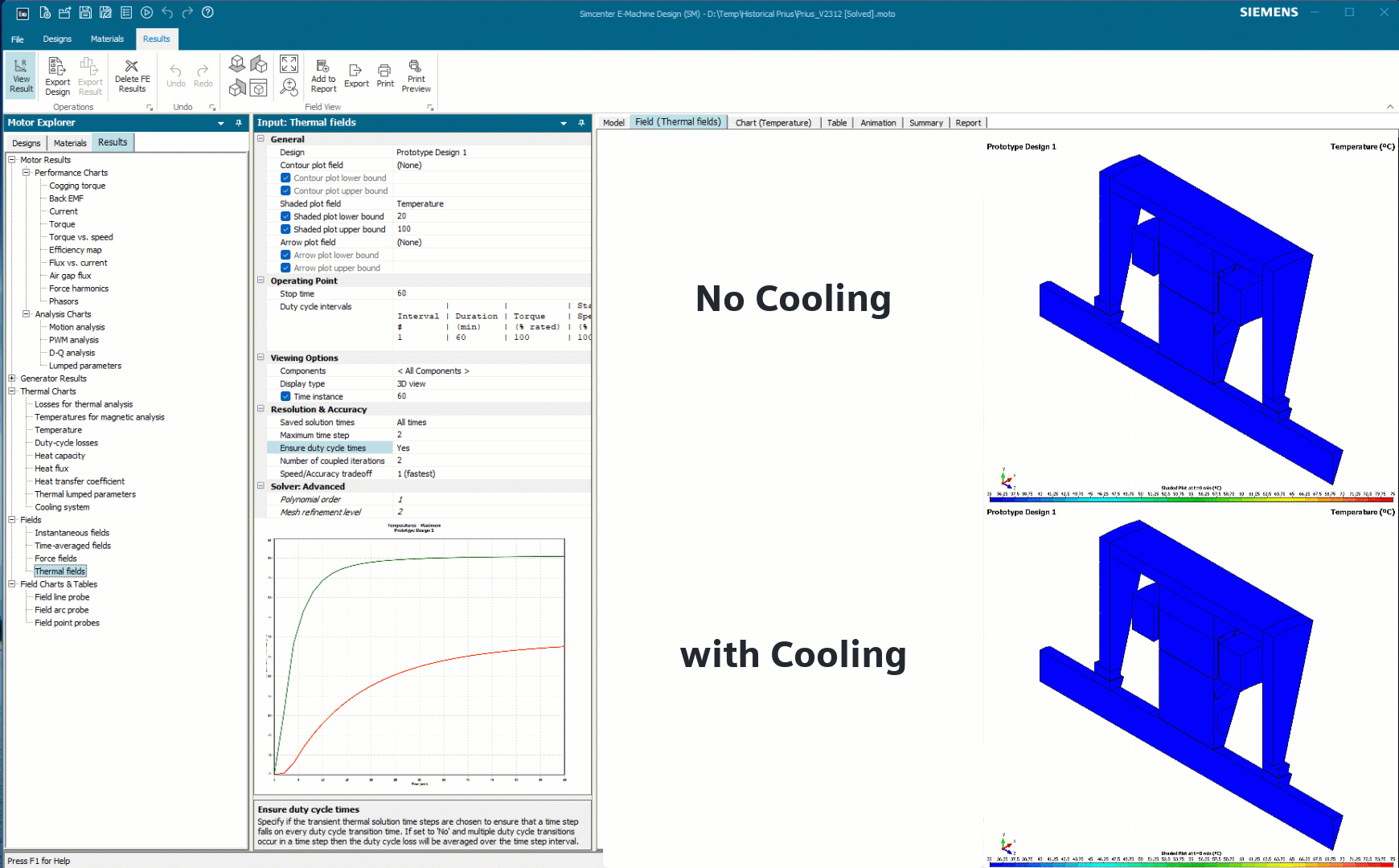The width and height of the screenshot is (1399, 868).
Task: Toggle the Time instance checkbox
Action: [x=285, y=396]
